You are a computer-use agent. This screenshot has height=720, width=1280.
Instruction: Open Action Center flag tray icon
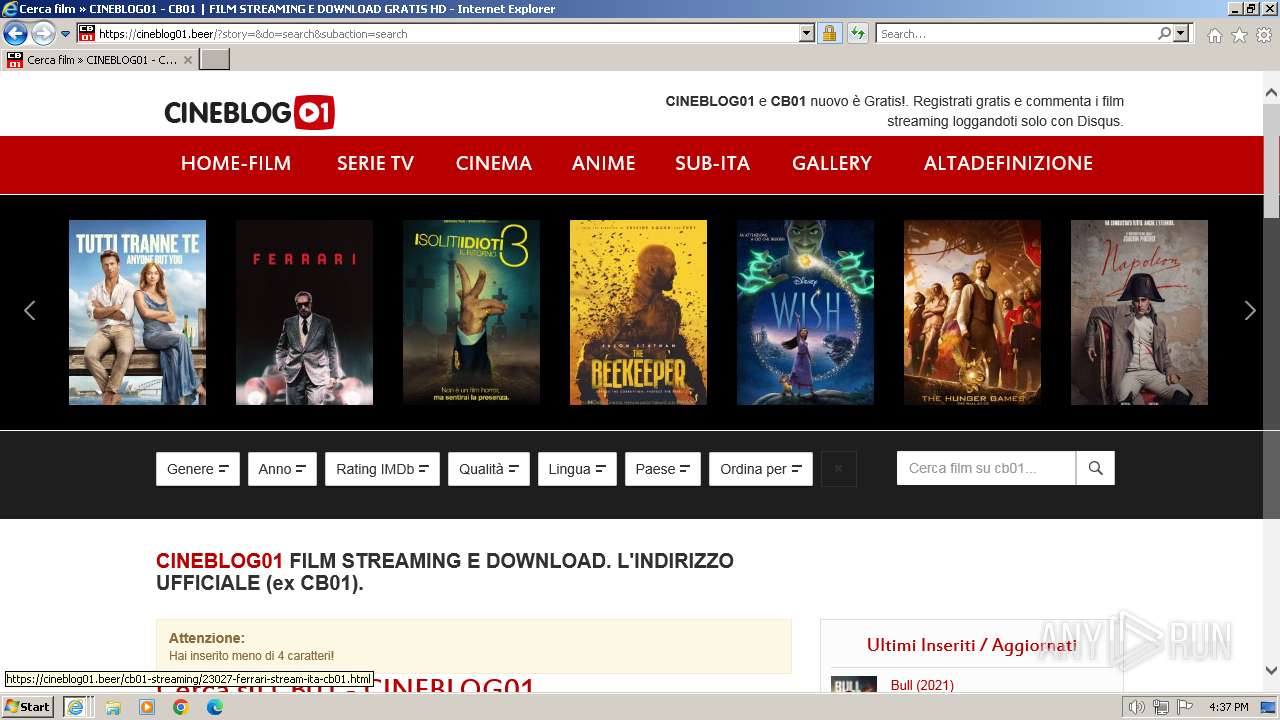click(x=1185, y=707)
